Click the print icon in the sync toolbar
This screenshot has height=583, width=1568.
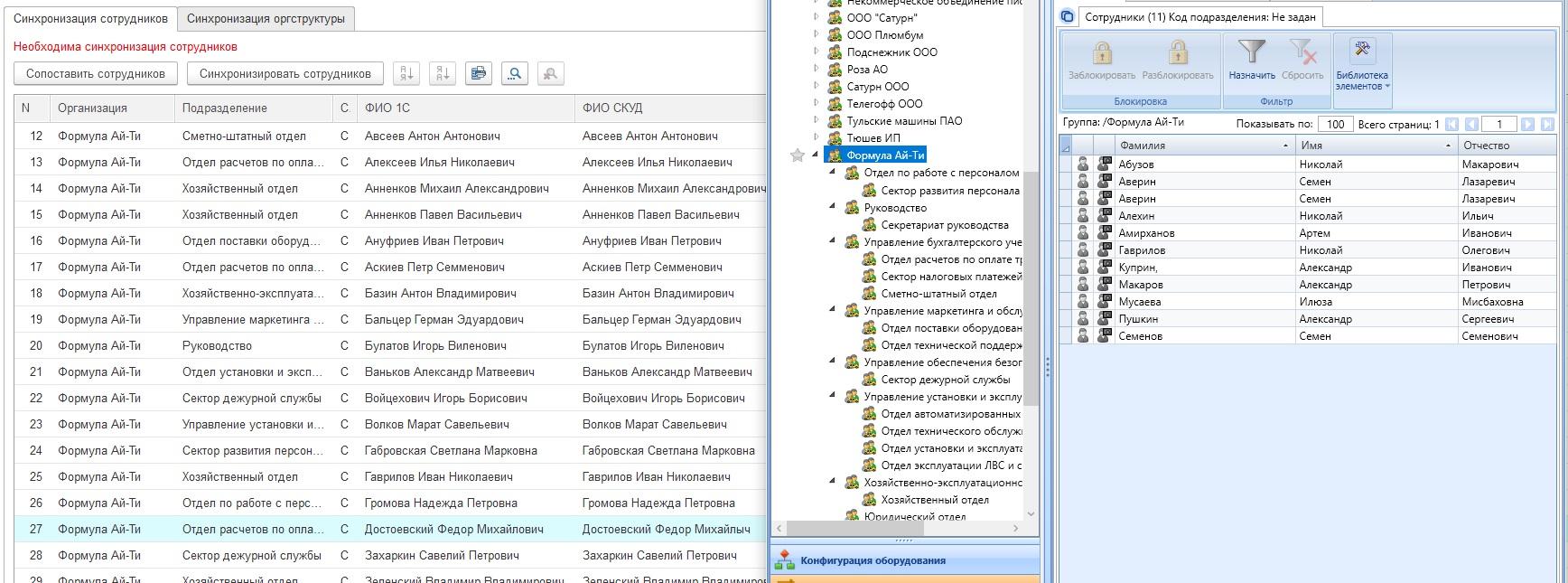478,74
